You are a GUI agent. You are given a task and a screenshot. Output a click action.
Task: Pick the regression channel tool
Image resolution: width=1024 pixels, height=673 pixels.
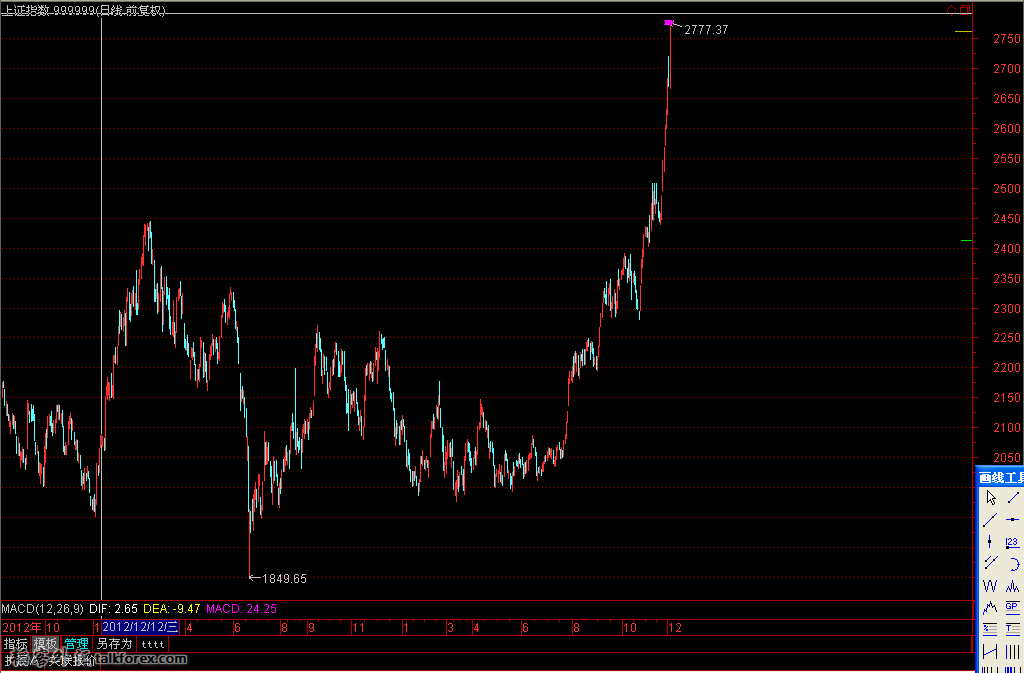991,651
